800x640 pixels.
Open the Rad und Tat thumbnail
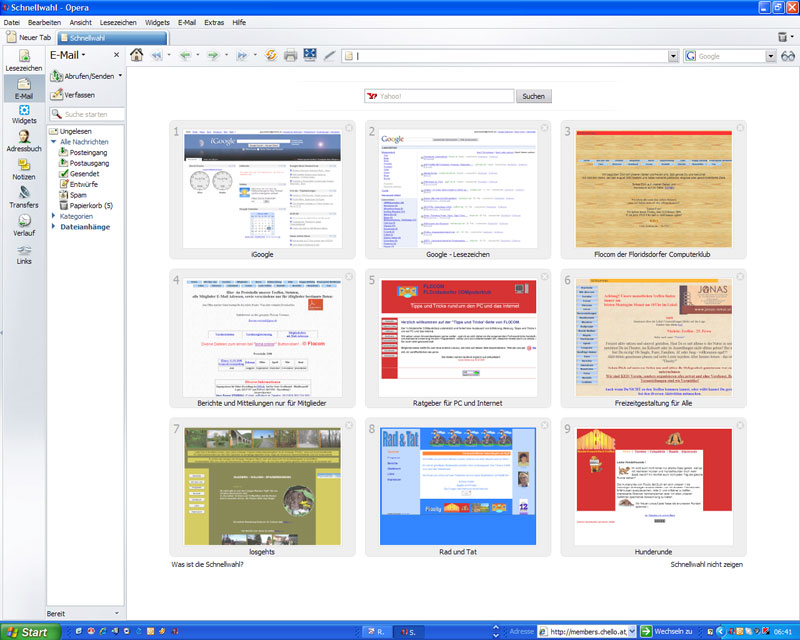coord(457,487)
